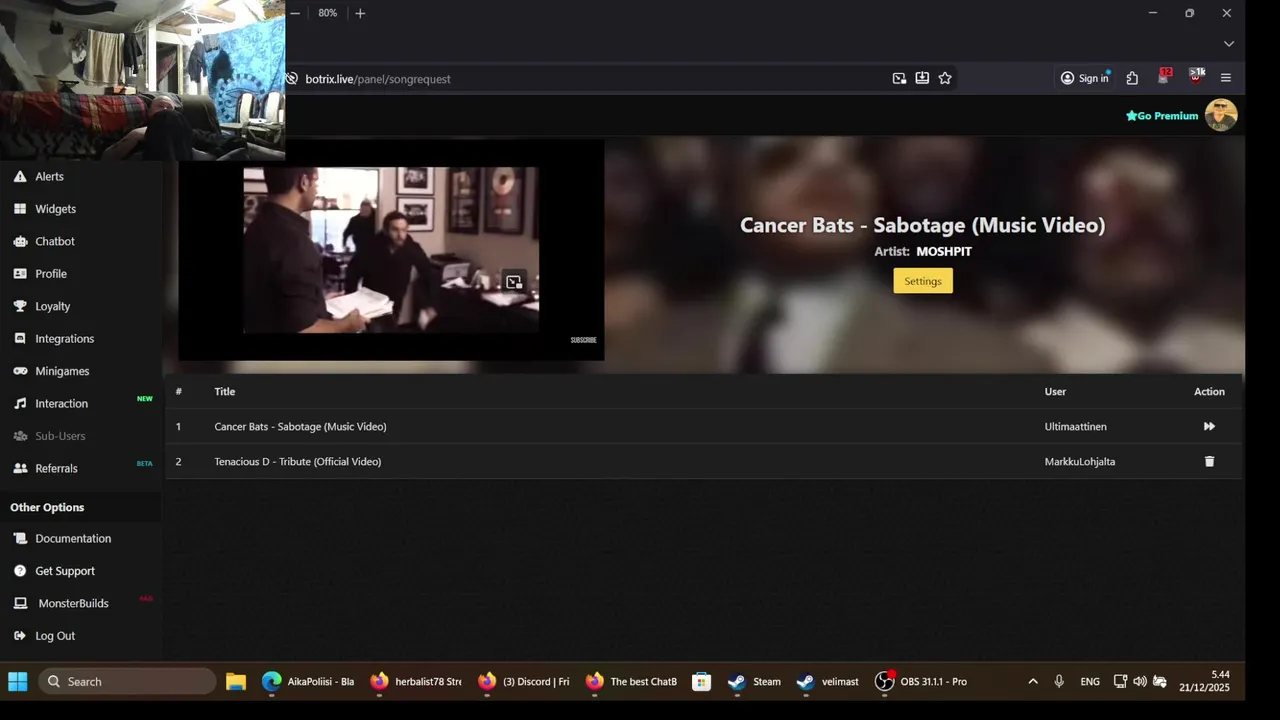Viewport: 1280px width, 720px height.
Task: Switch to The best ChatB Firefox window
Action: point(632,681)
